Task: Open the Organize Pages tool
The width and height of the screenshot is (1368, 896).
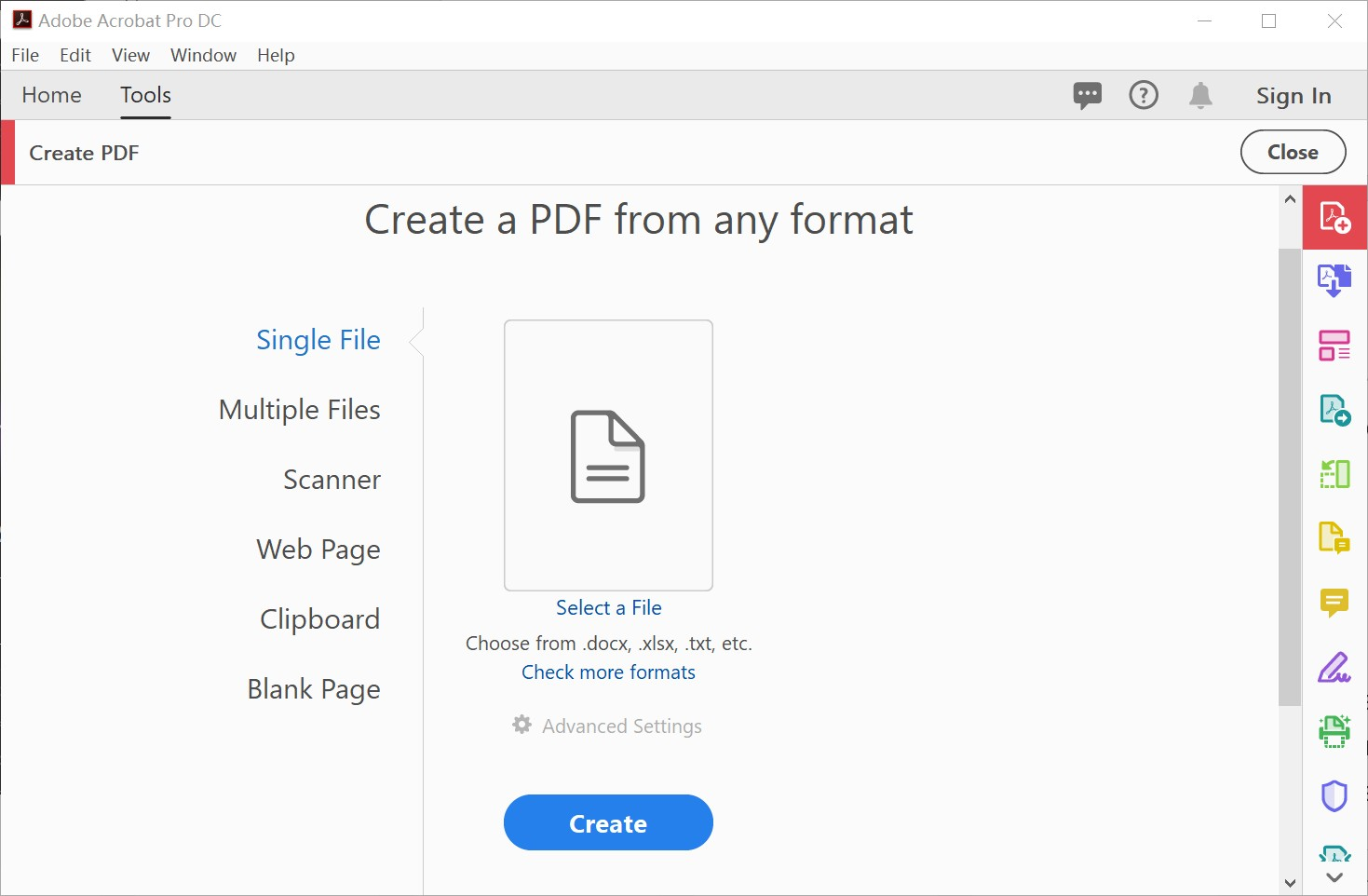Action: pos(1334,345)
